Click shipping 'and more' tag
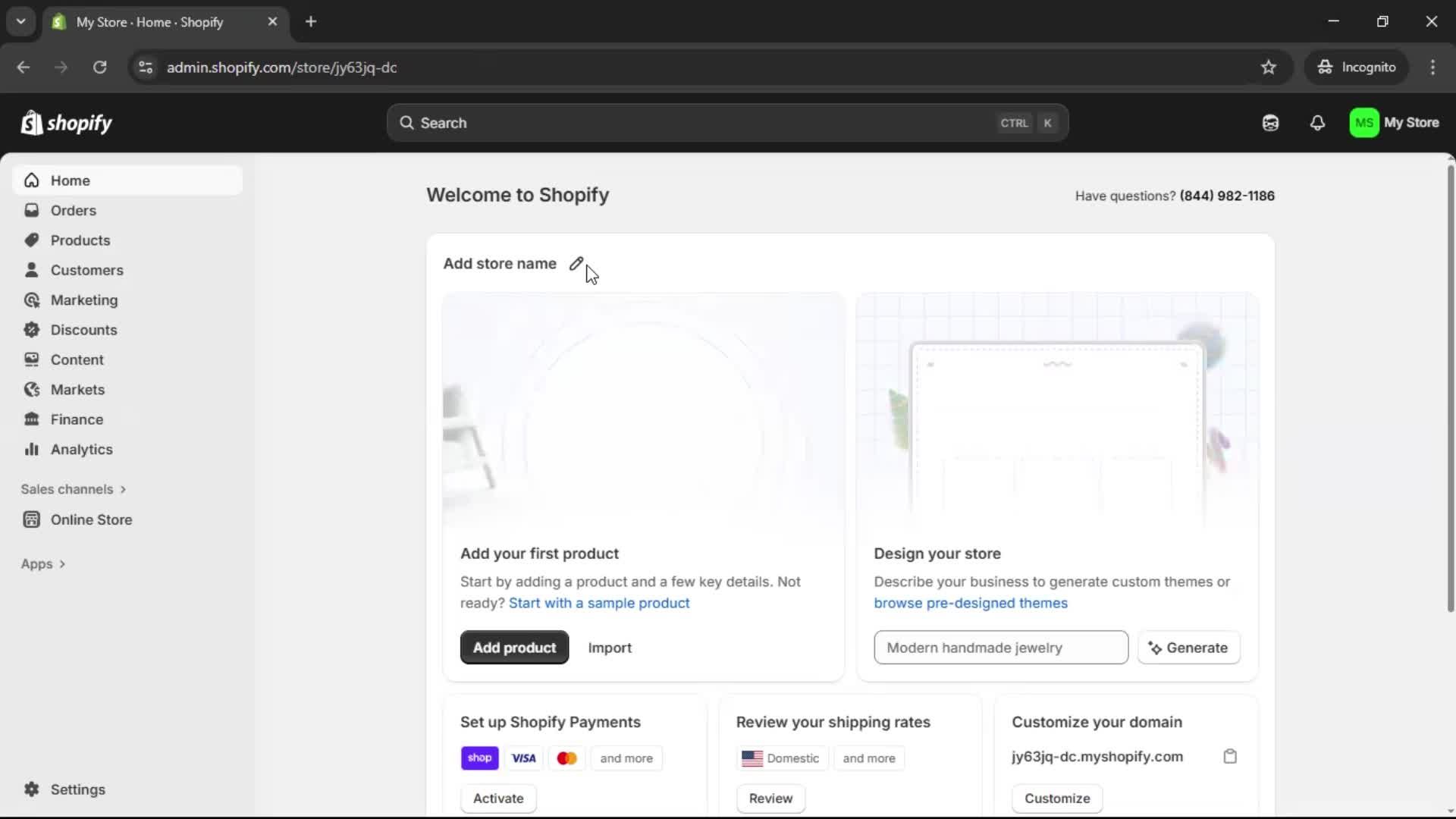The image size is (1456, 819). click(869, 758)
